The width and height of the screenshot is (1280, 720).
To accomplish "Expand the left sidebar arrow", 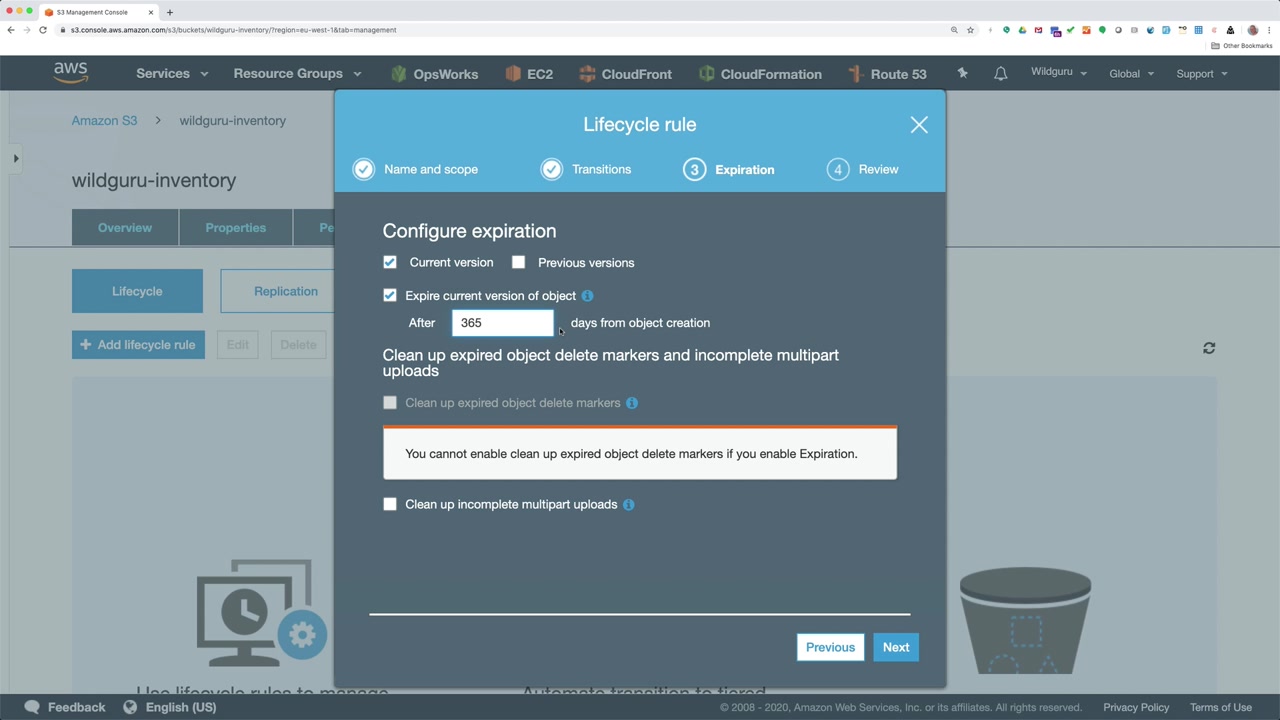I will tap(16, 158).
